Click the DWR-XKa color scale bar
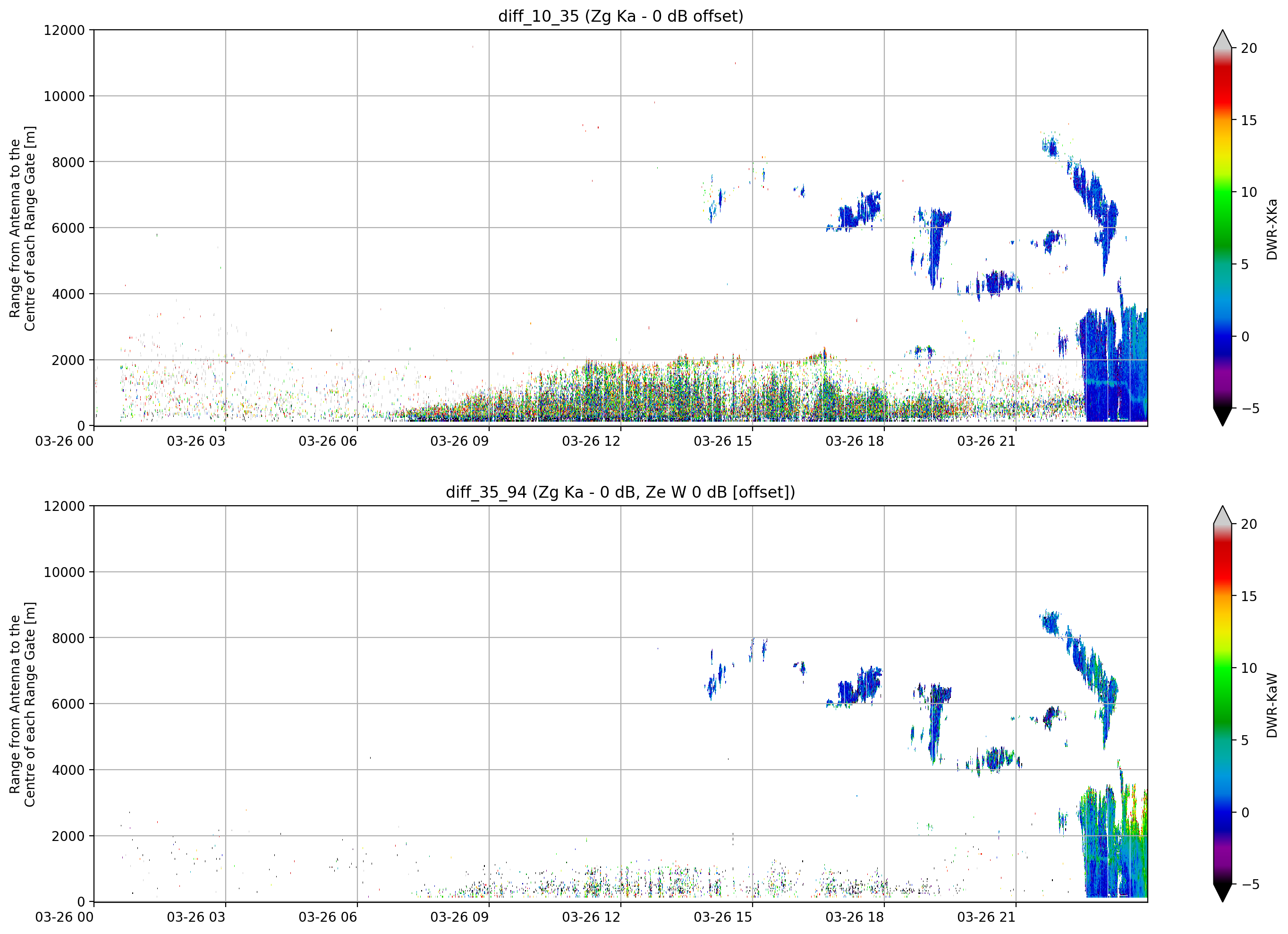Viewport: 1288px width, 934px height. [1222, 228]
